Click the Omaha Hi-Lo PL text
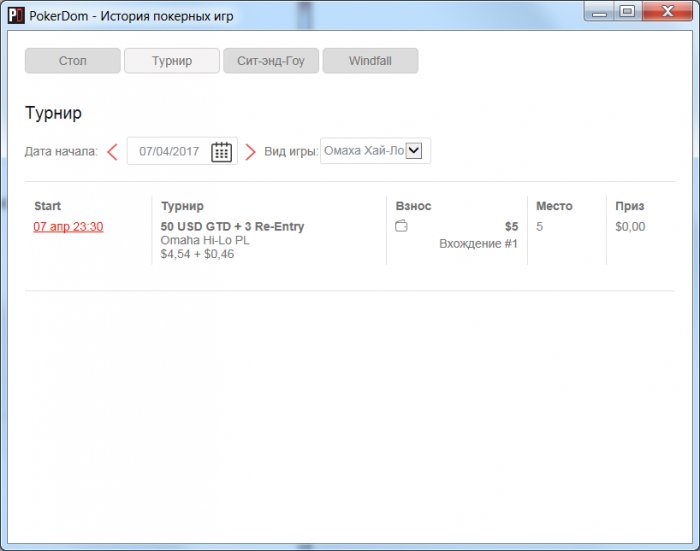The width and height of the screenshot is (700, 551). [205, 240]
